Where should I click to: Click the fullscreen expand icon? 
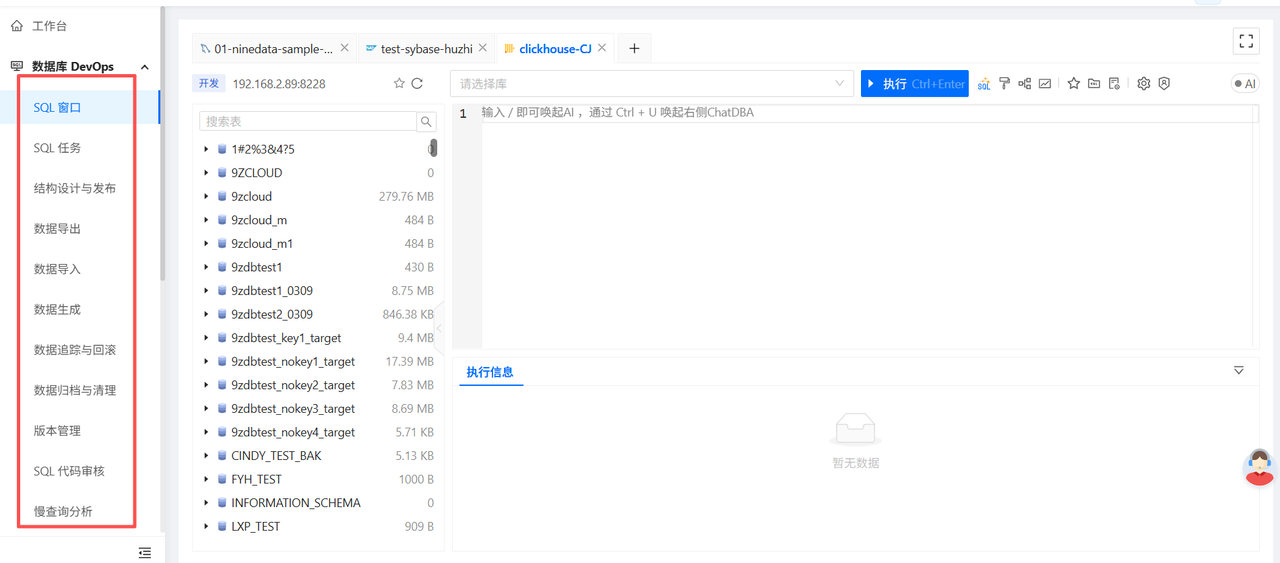coord(1246,41)
